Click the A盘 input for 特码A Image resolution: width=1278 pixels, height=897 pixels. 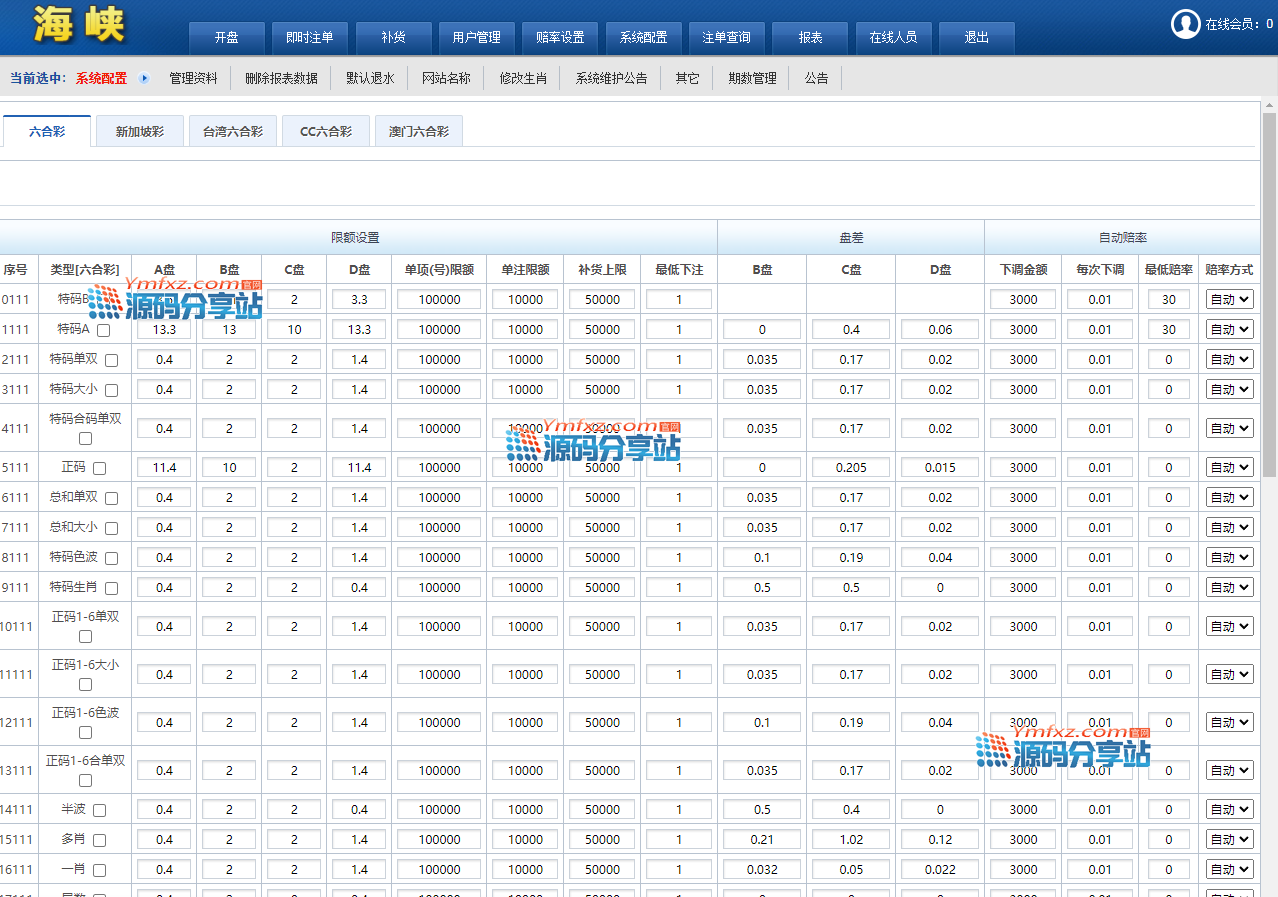[164, 329]
